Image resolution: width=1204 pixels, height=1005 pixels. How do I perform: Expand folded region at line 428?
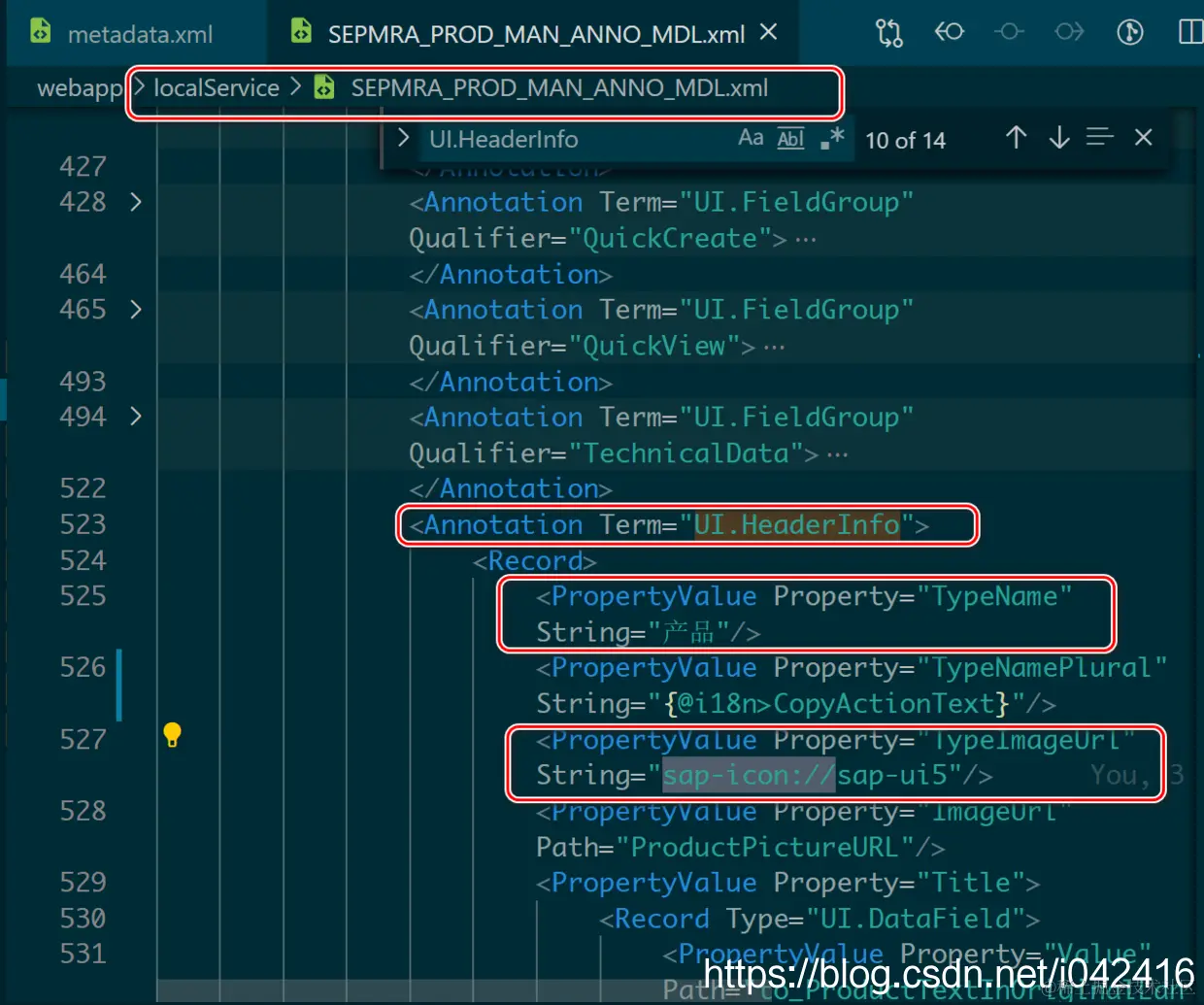coord(136,202)
